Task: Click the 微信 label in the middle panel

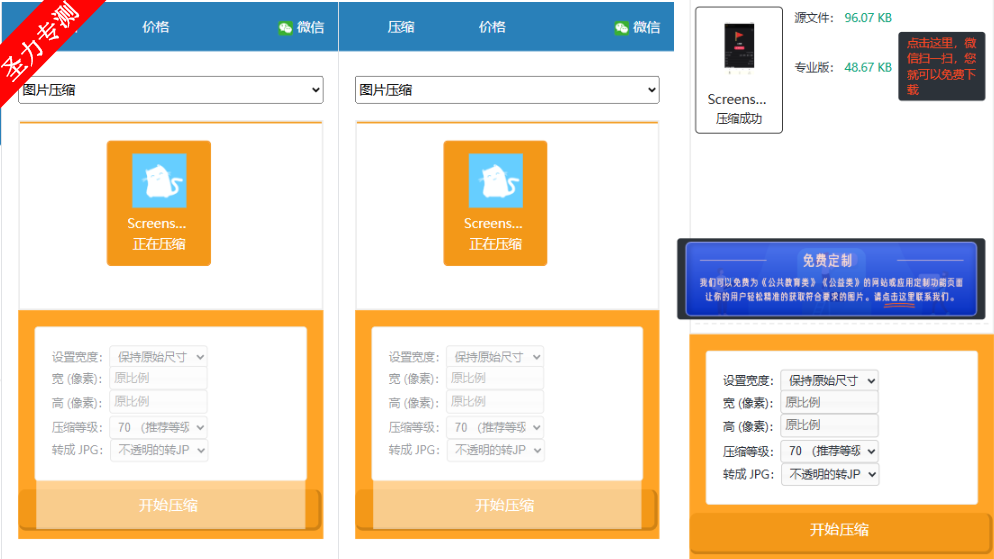Action: [x=647, y=27]
